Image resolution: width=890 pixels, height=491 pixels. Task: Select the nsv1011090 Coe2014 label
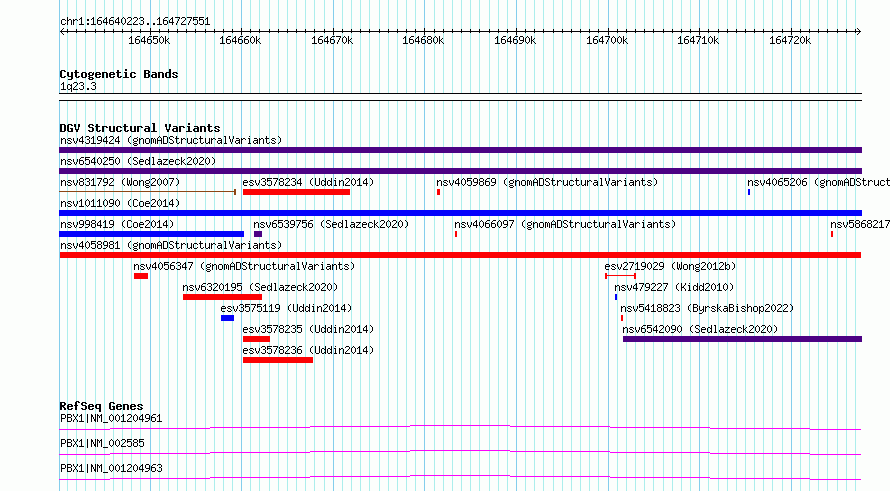tap(120, 203)
